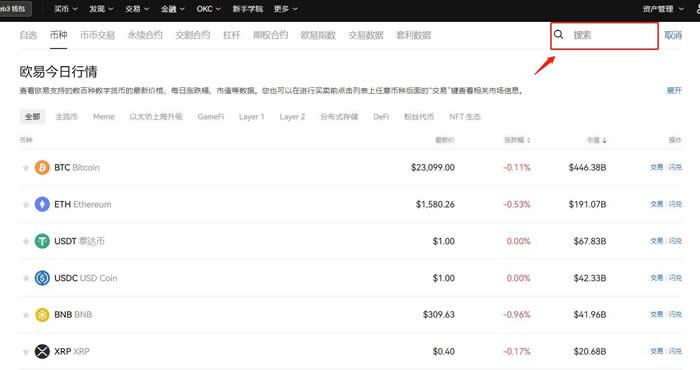The image size is (700, 370).
Task: Click the 取消 link beside search
Action: [673, 35]
